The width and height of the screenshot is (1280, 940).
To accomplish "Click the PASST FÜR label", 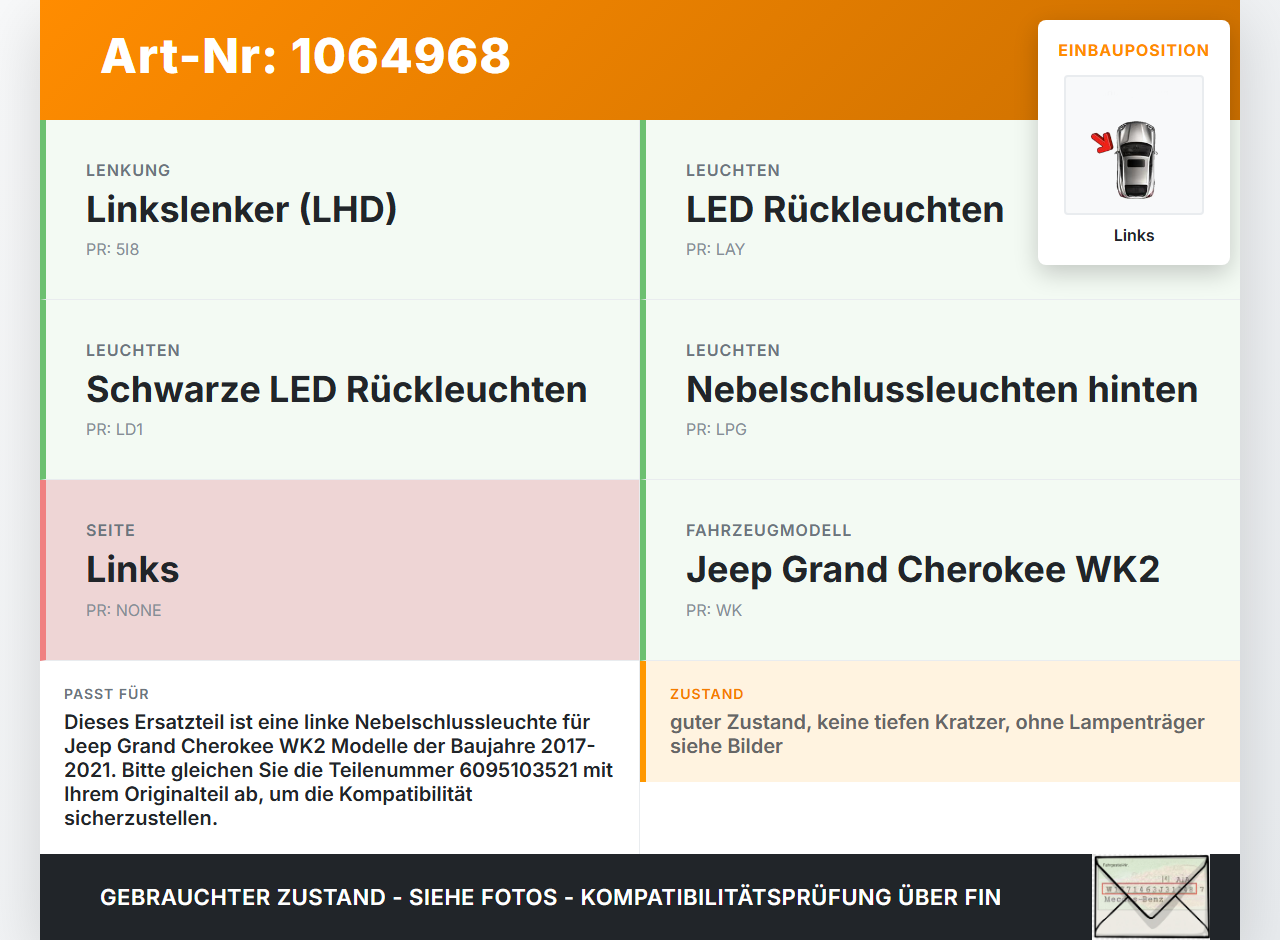I will coord(107,694).
